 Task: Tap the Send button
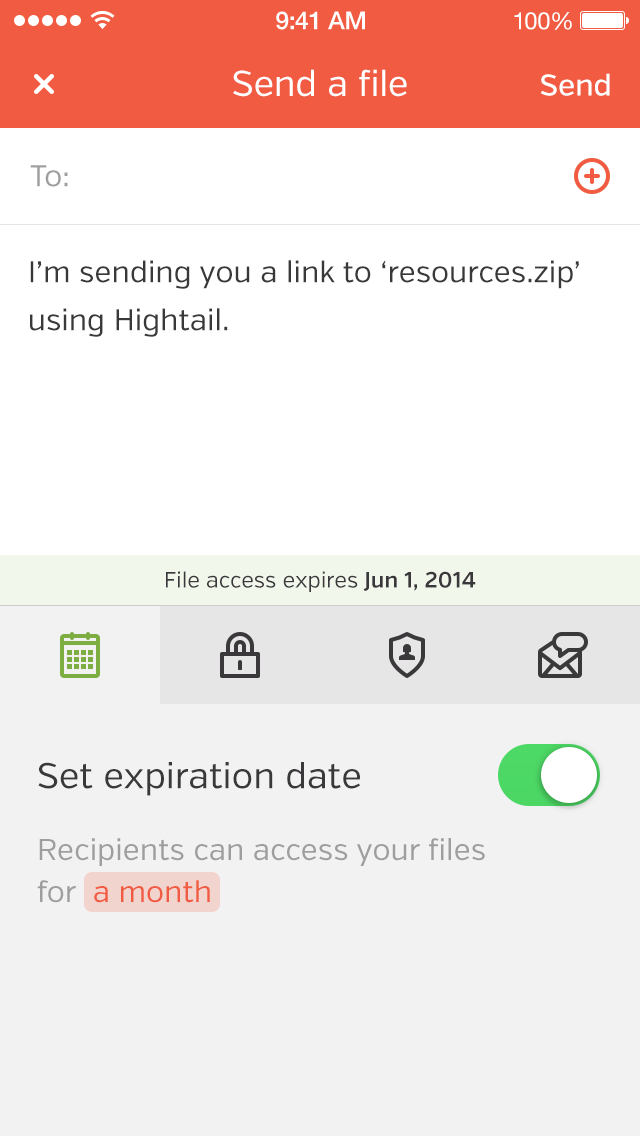[575, 85]
